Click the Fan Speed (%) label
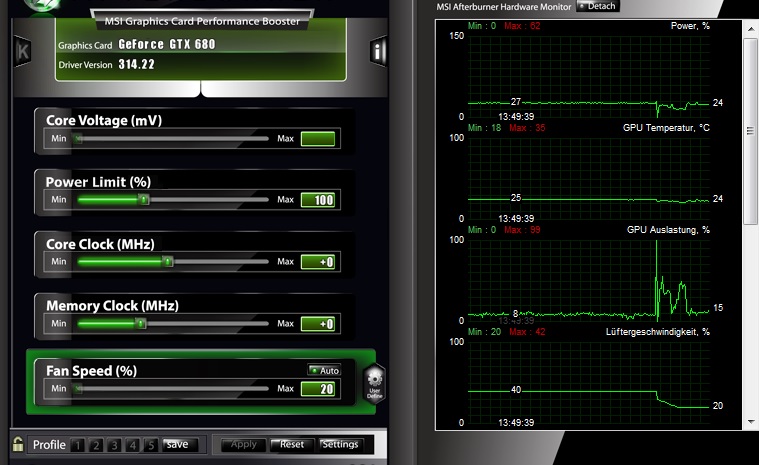This screenshot has height=465, width=759. tap(91, 371)
